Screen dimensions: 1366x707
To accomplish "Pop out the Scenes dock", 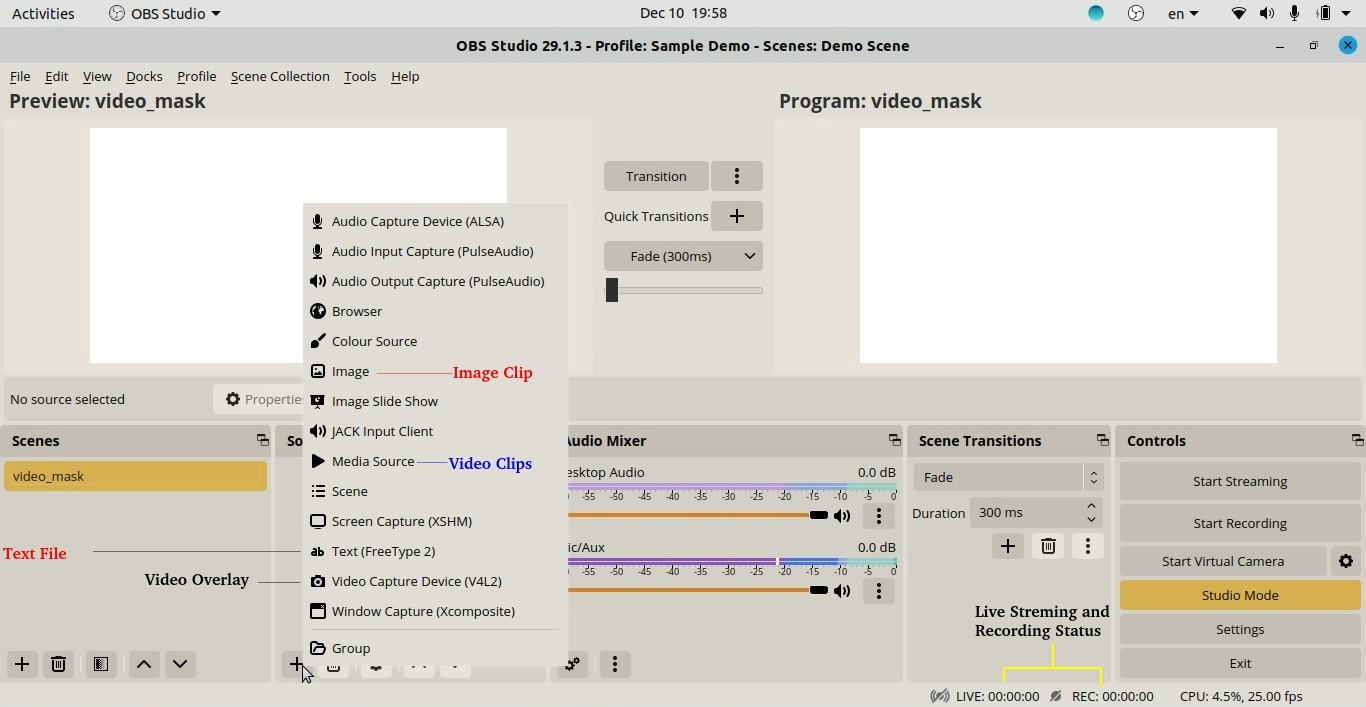I will (262, 440).
